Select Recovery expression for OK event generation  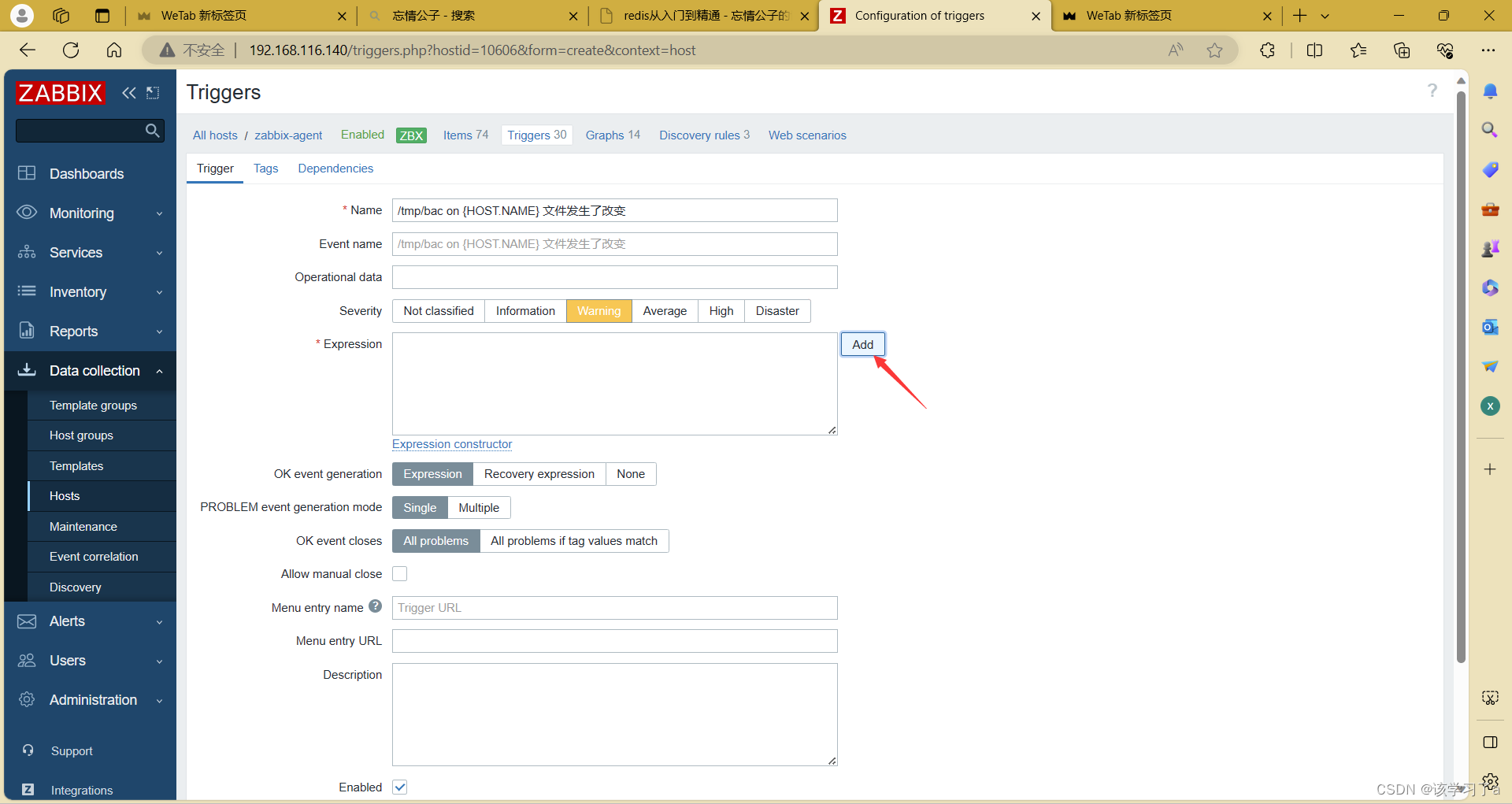[x=539, y=474]
